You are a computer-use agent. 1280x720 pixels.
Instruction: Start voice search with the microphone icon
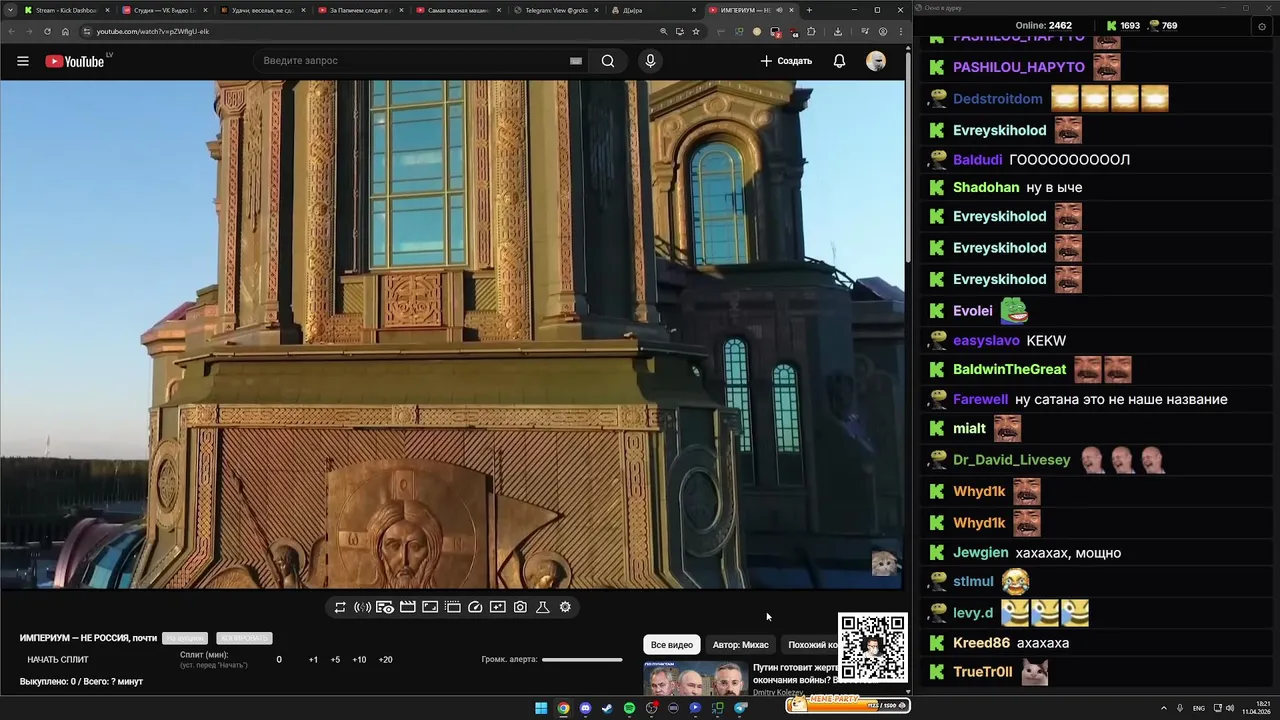650,61
